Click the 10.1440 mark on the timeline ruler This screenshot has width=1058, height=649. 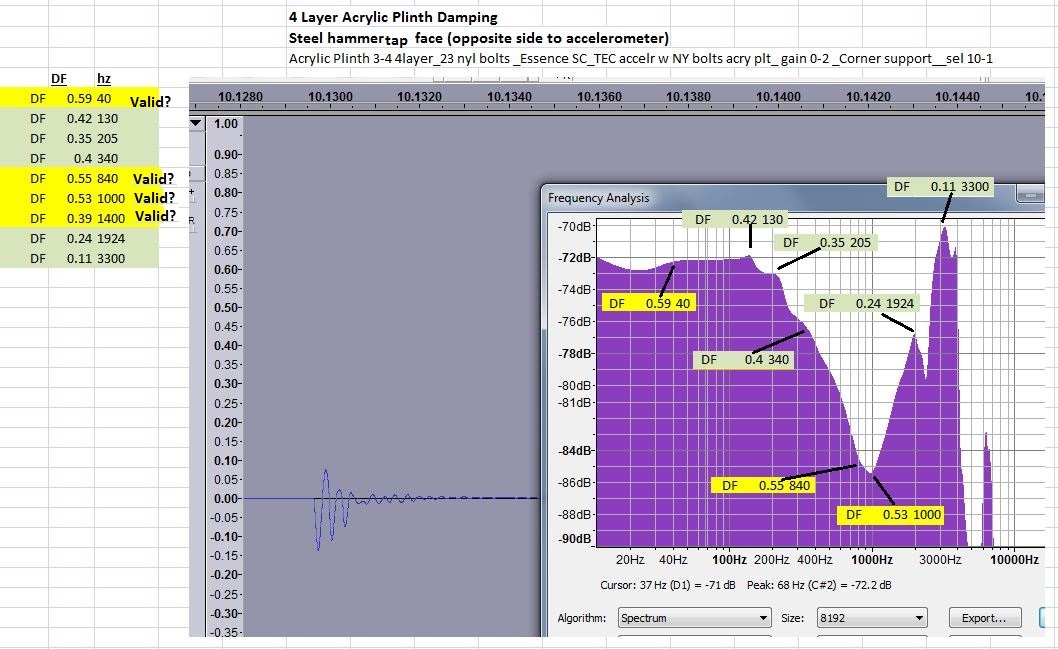pyautogui.click(x=957, y=96)
